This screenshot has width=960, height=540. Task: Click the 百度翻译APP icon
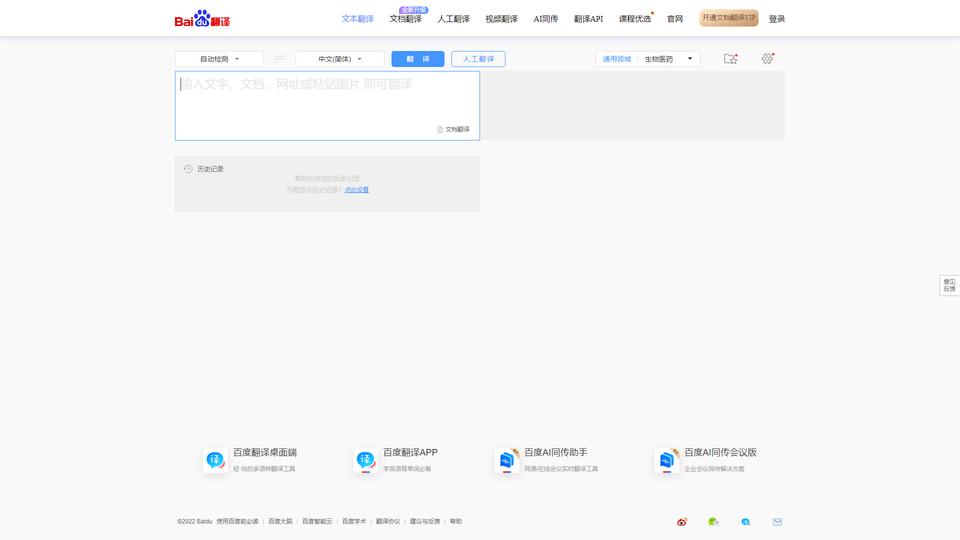366,460
